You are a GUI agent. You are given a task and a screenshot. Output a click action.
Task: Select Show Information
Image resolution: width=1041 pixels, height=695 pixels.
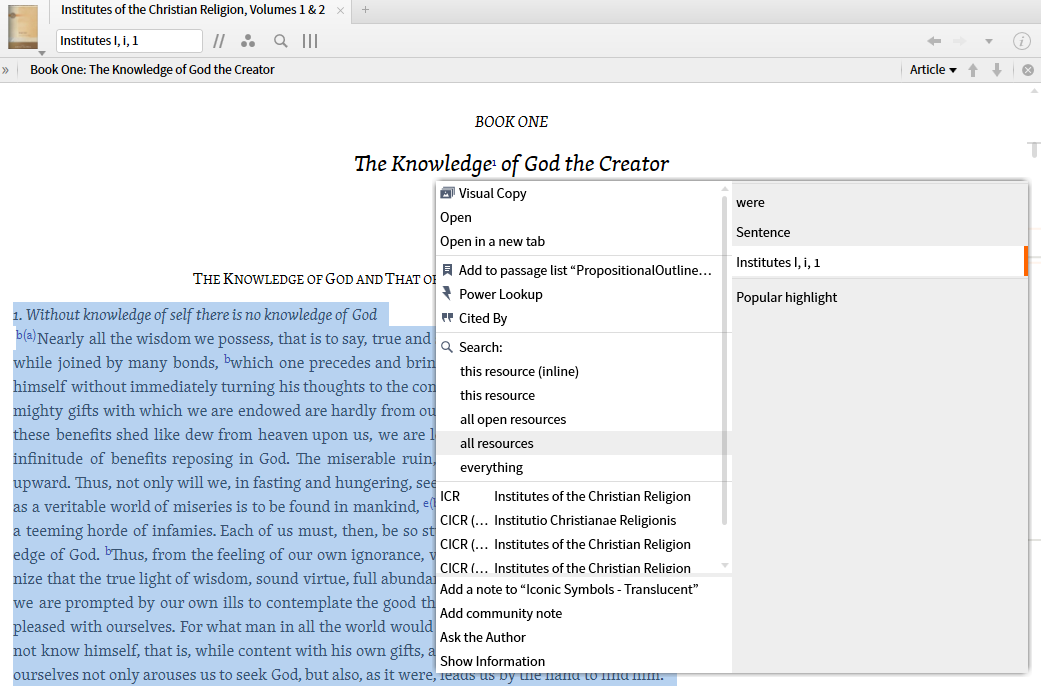584,661
